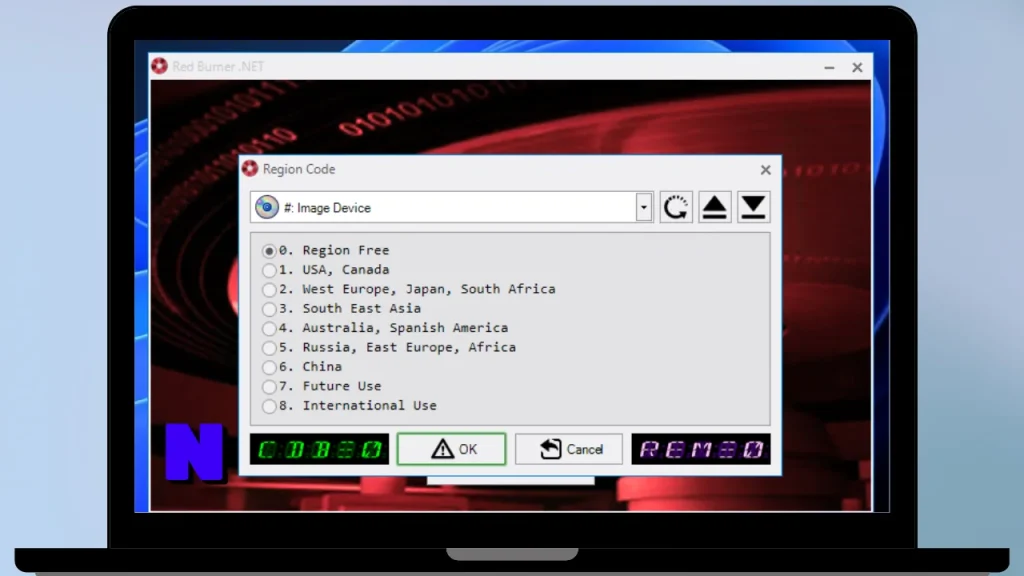This screenshot has width=1024, height=576.
Task: Select region 1 USA, Canada
Action: click(326, 270)
